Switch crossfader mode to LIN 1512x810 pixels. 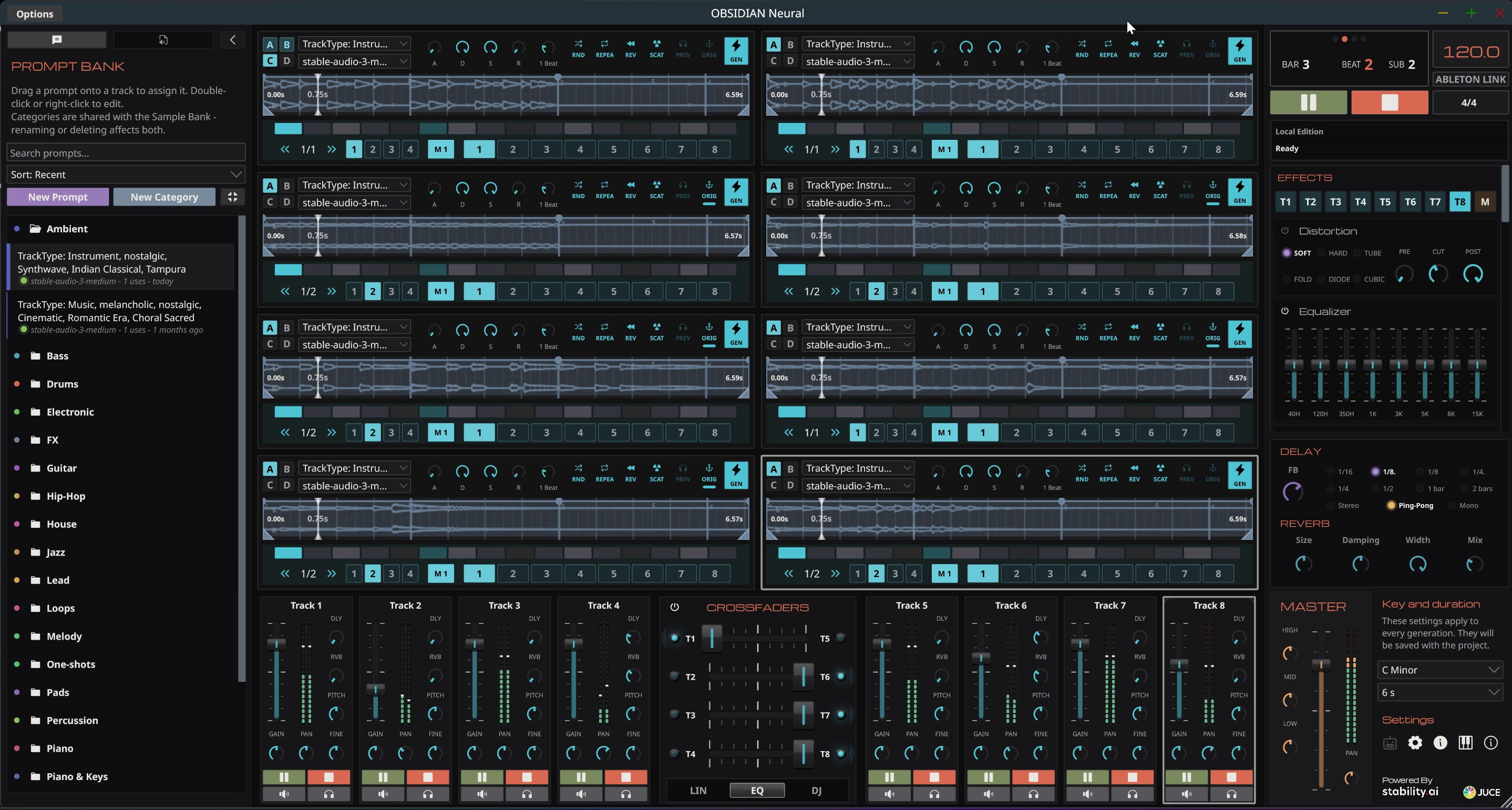(698, 791)
